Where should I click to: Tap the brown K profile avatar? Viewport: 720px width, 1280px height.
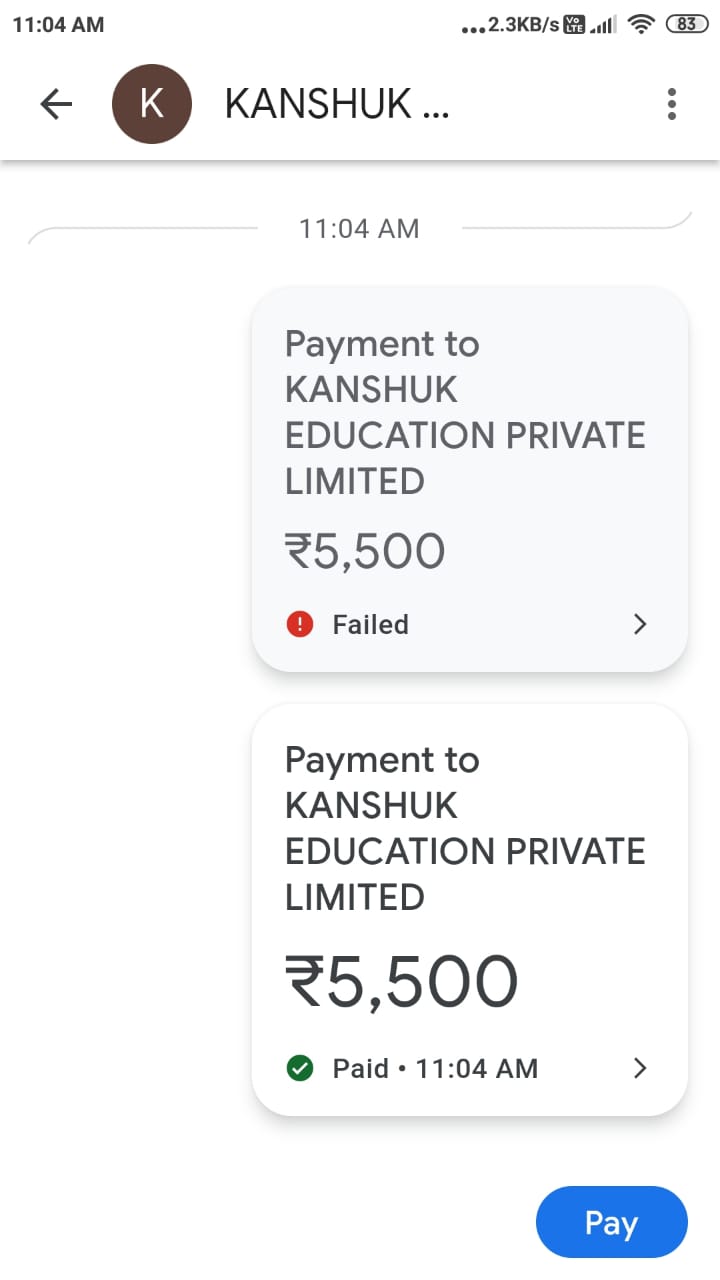coord(151,104)
